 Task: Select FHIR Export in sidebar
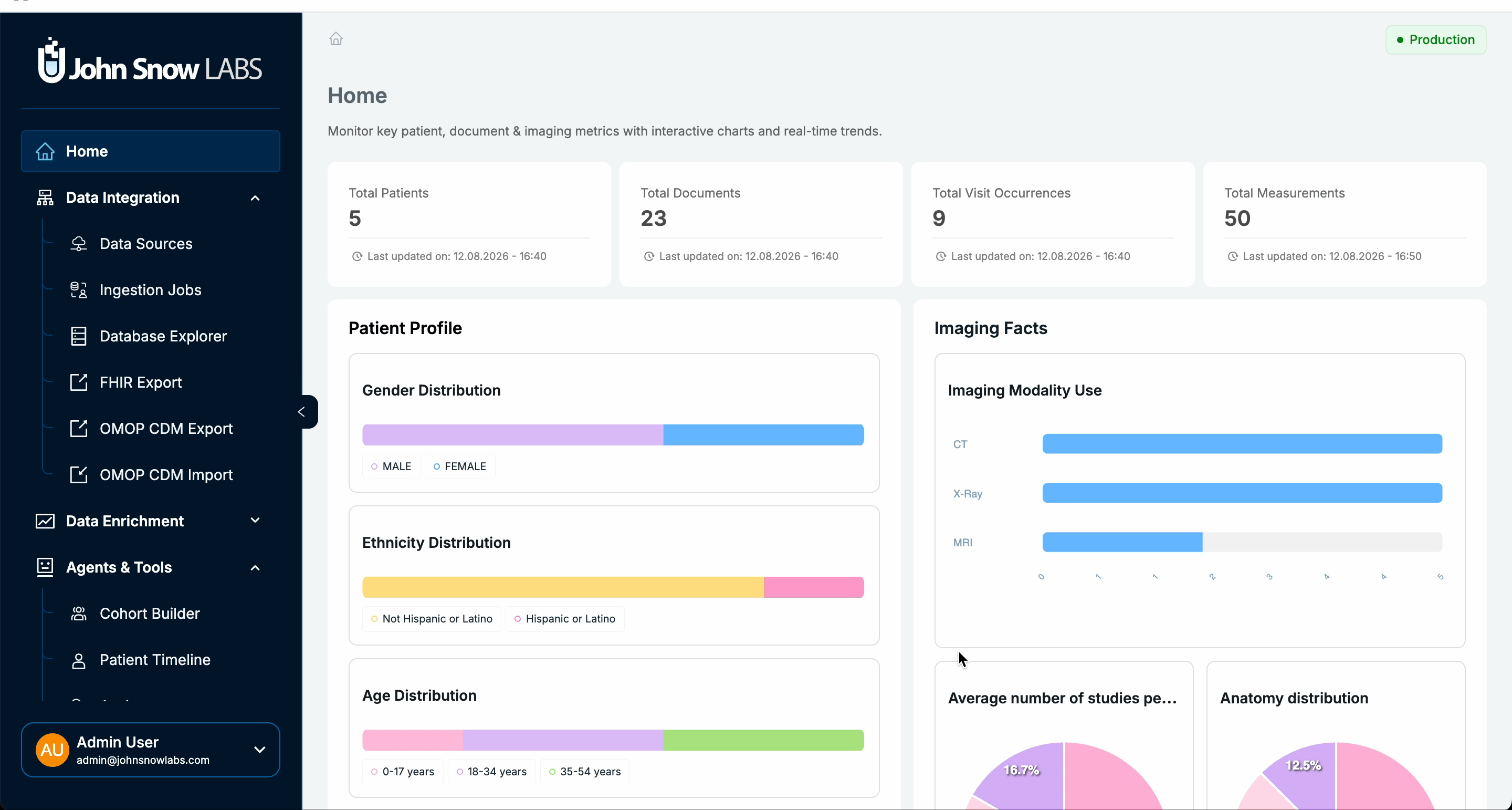pyautogui.click(x=141, y=382)
